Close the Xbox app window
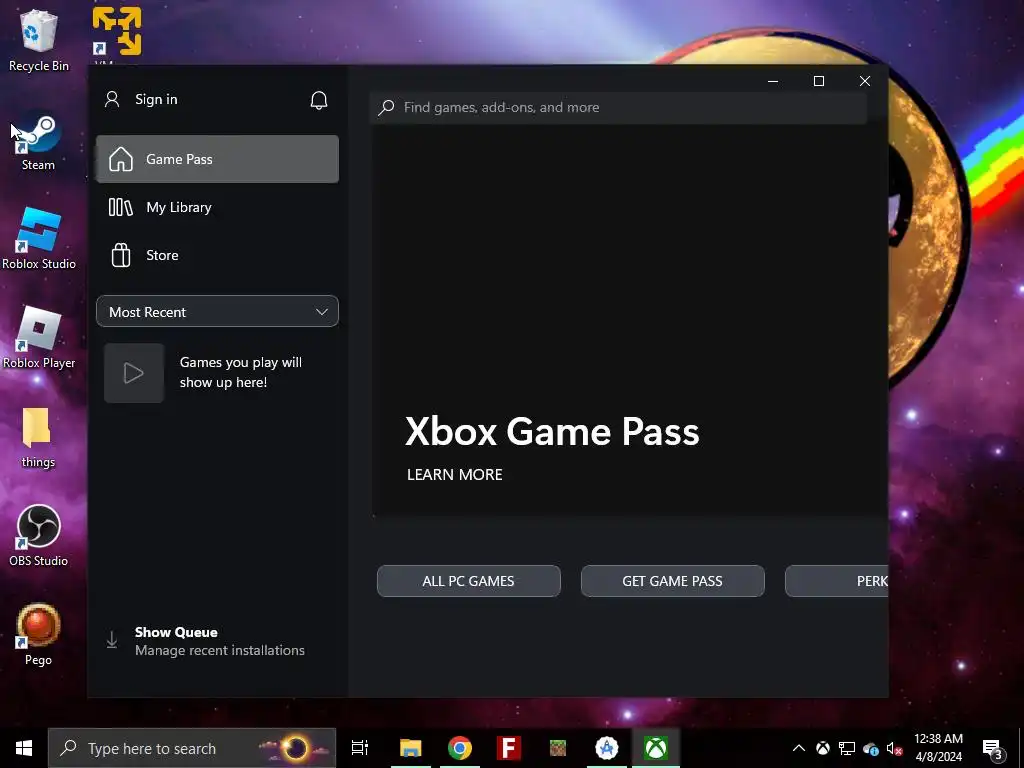The image size is (1024, 768). click(x=865, y=81)
